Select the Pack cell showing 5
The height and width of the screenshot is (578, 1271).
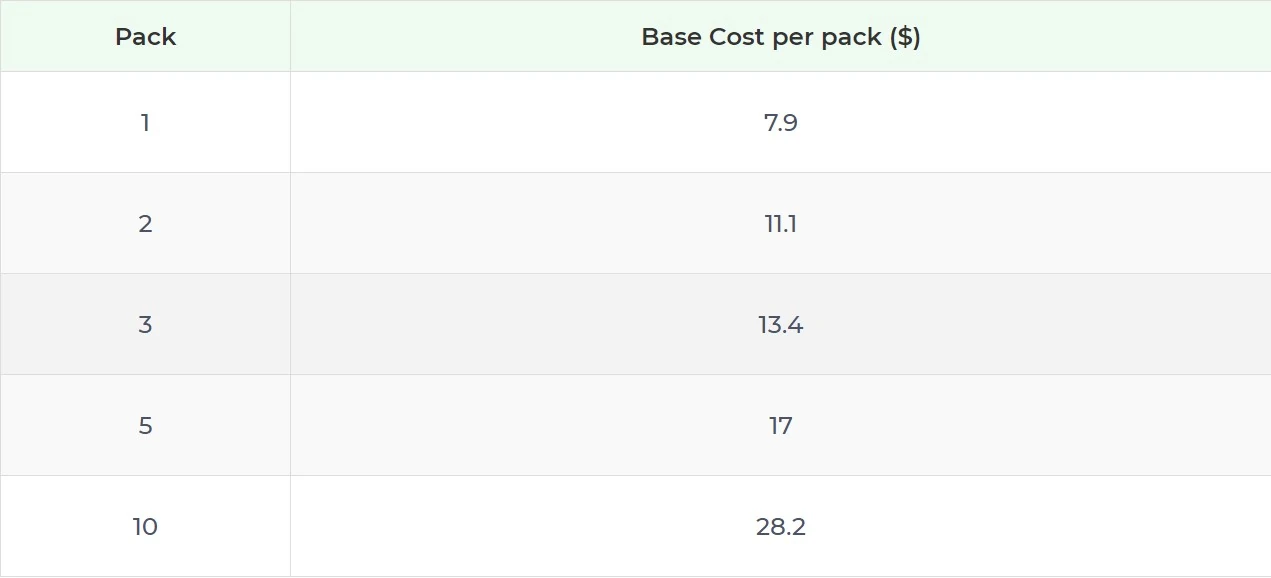145,426
